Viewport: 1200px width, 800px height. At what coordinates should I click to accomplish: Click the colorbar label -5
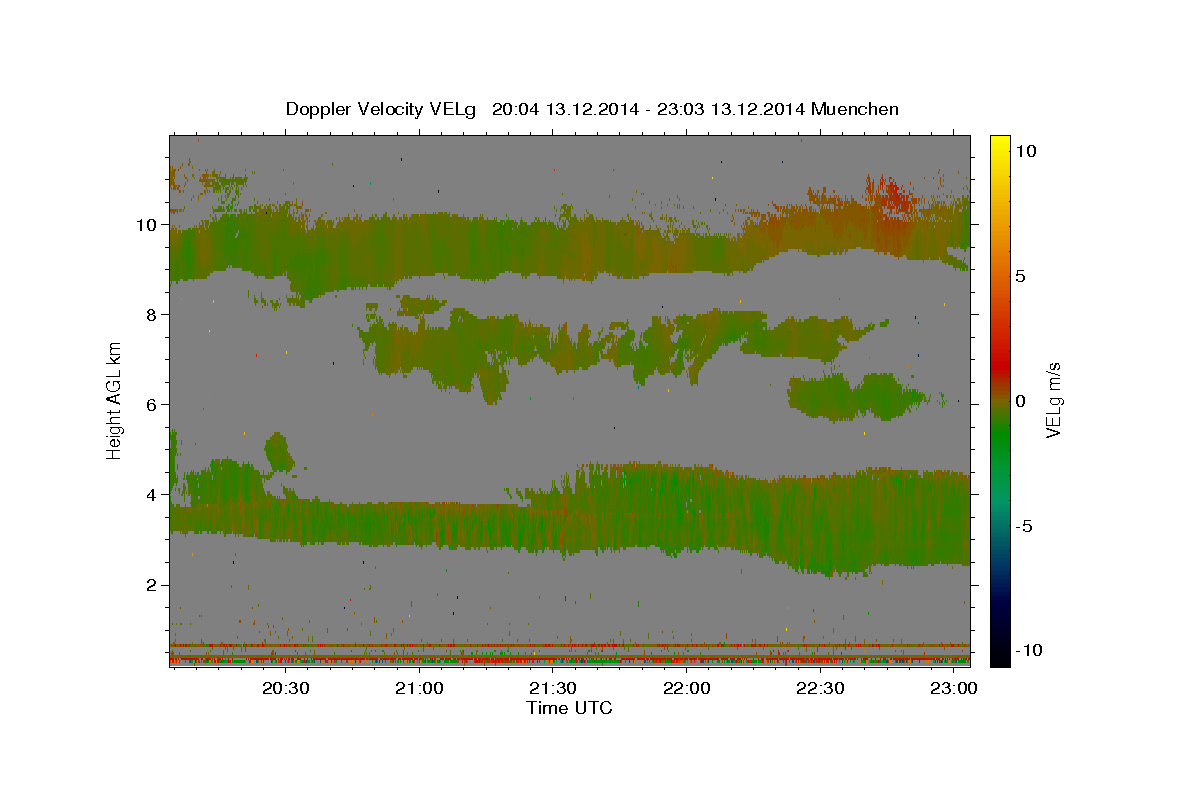(x=1024, y=526)
